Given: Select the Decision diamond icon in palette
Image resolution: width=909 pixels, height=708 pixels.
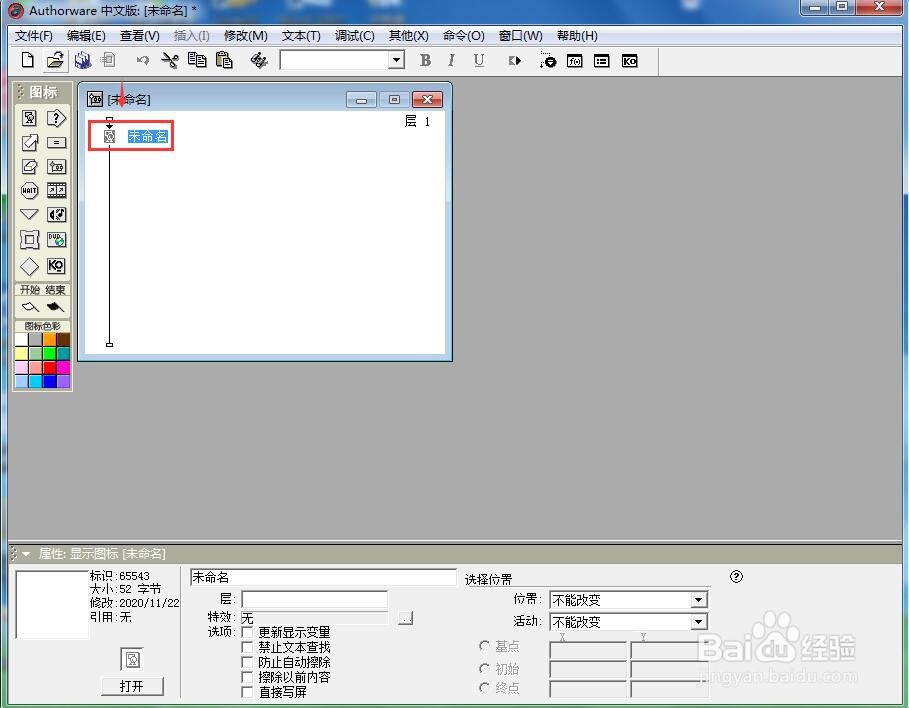Looking at the screenshot, I should [x=30, y=266].
